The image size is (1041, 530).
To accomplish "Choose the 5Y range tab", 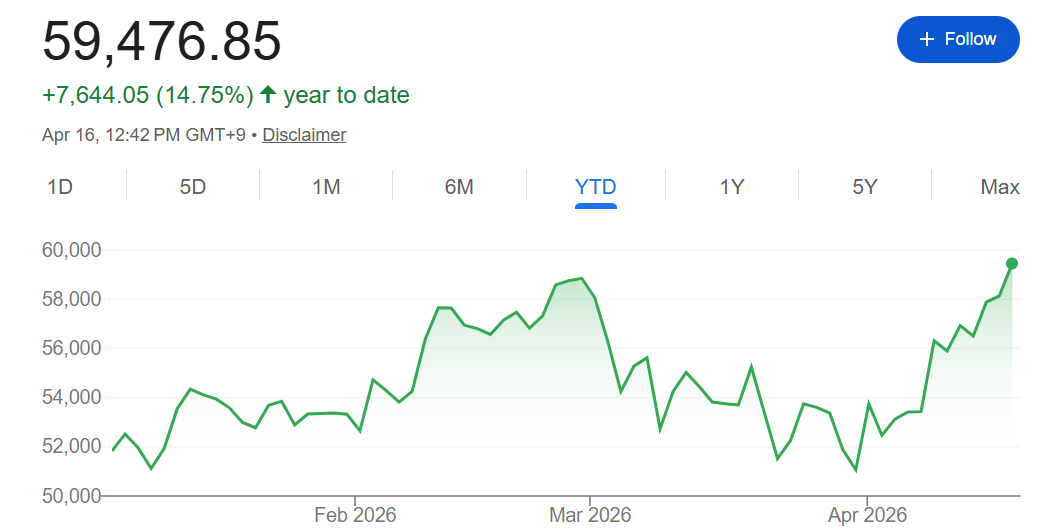I will [x=865, y=187].
